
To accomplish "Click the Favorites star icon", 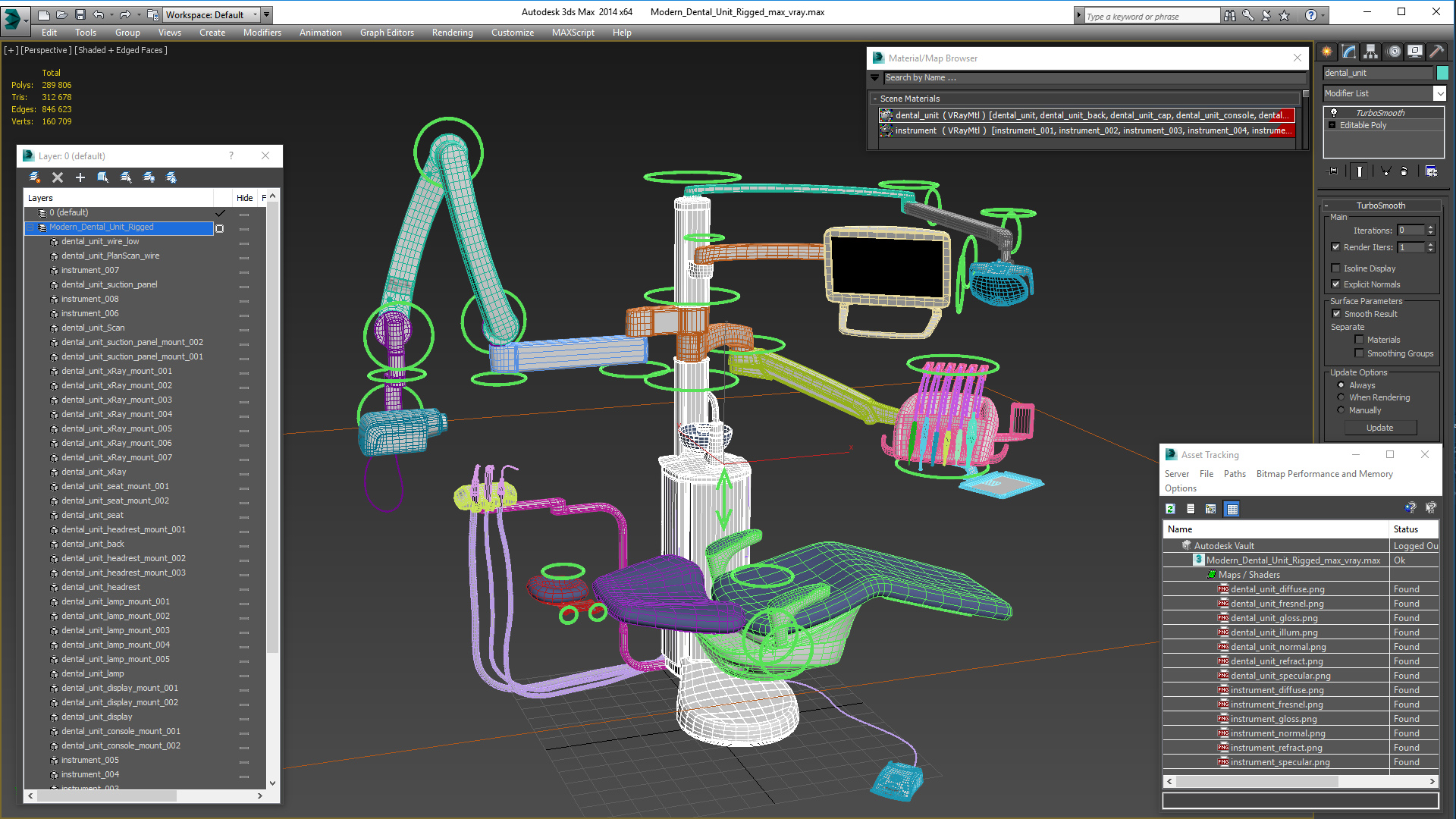I will pos(1285,15).
